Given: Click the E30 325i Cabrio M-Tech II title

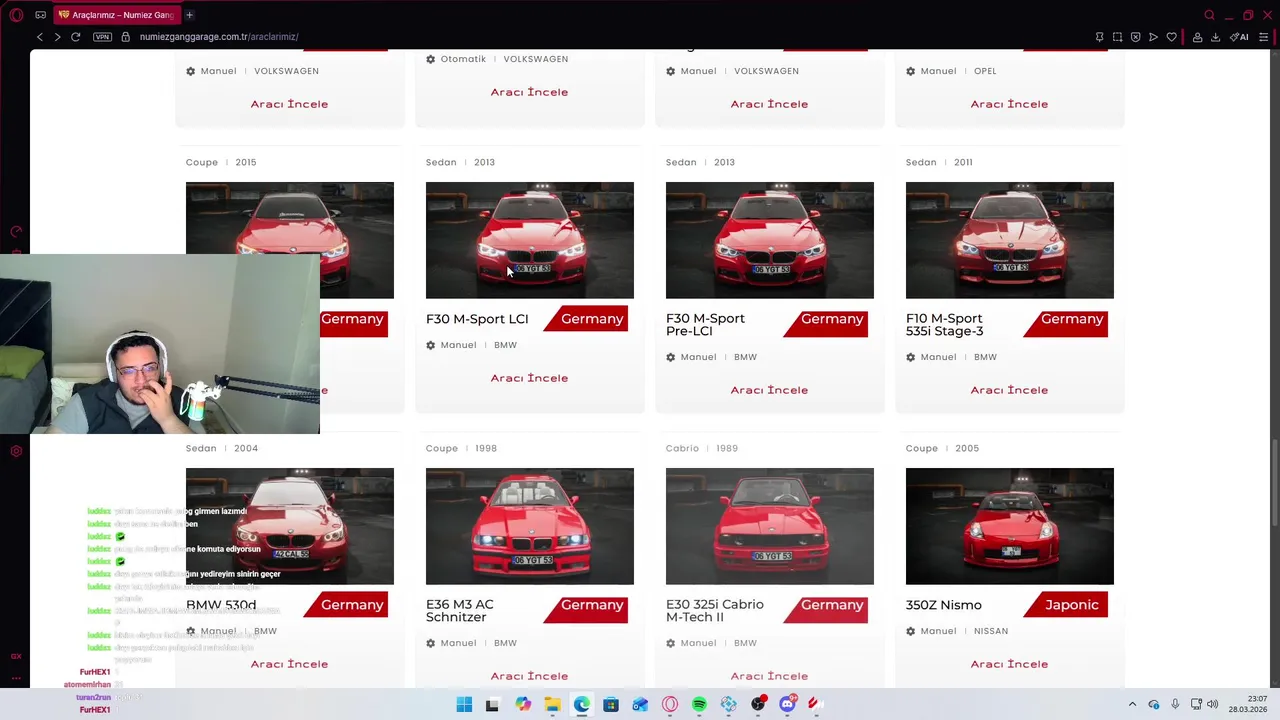Looking at the screenshot, I should click(715, 611).
